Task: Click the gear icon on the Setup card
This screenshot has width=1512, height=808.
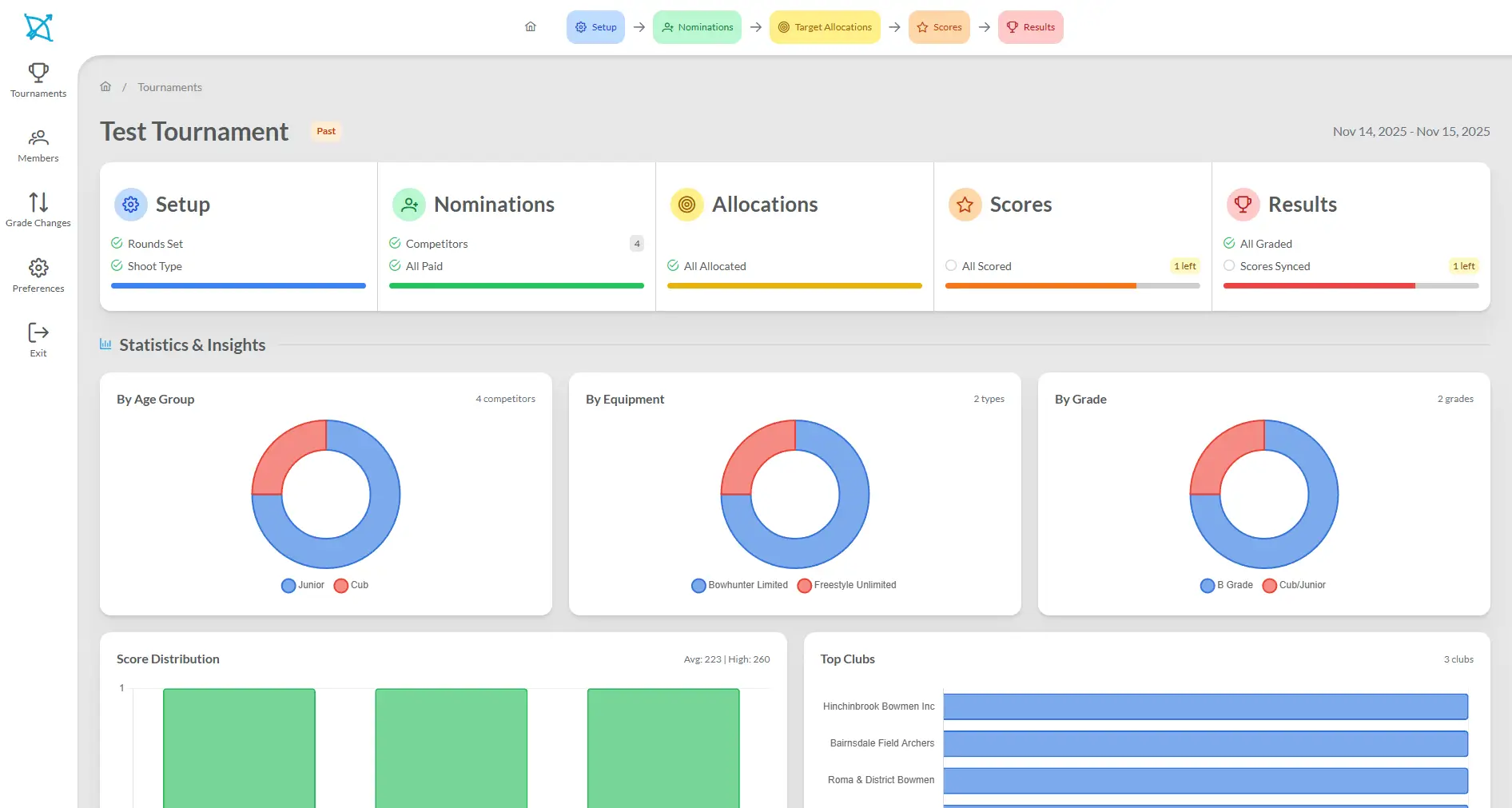Action: [x=131, y=205]
